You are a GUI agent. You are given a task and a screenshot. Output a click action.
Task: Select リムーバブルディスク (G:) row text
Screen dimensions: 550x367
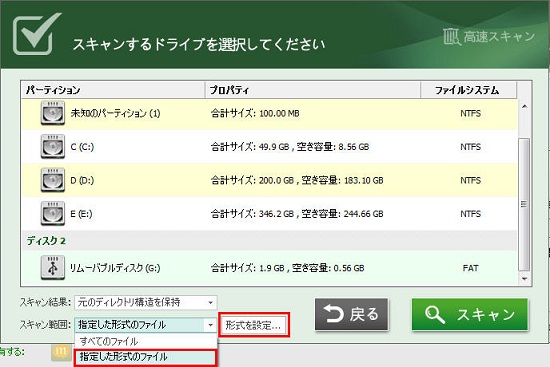pos(115,268)
